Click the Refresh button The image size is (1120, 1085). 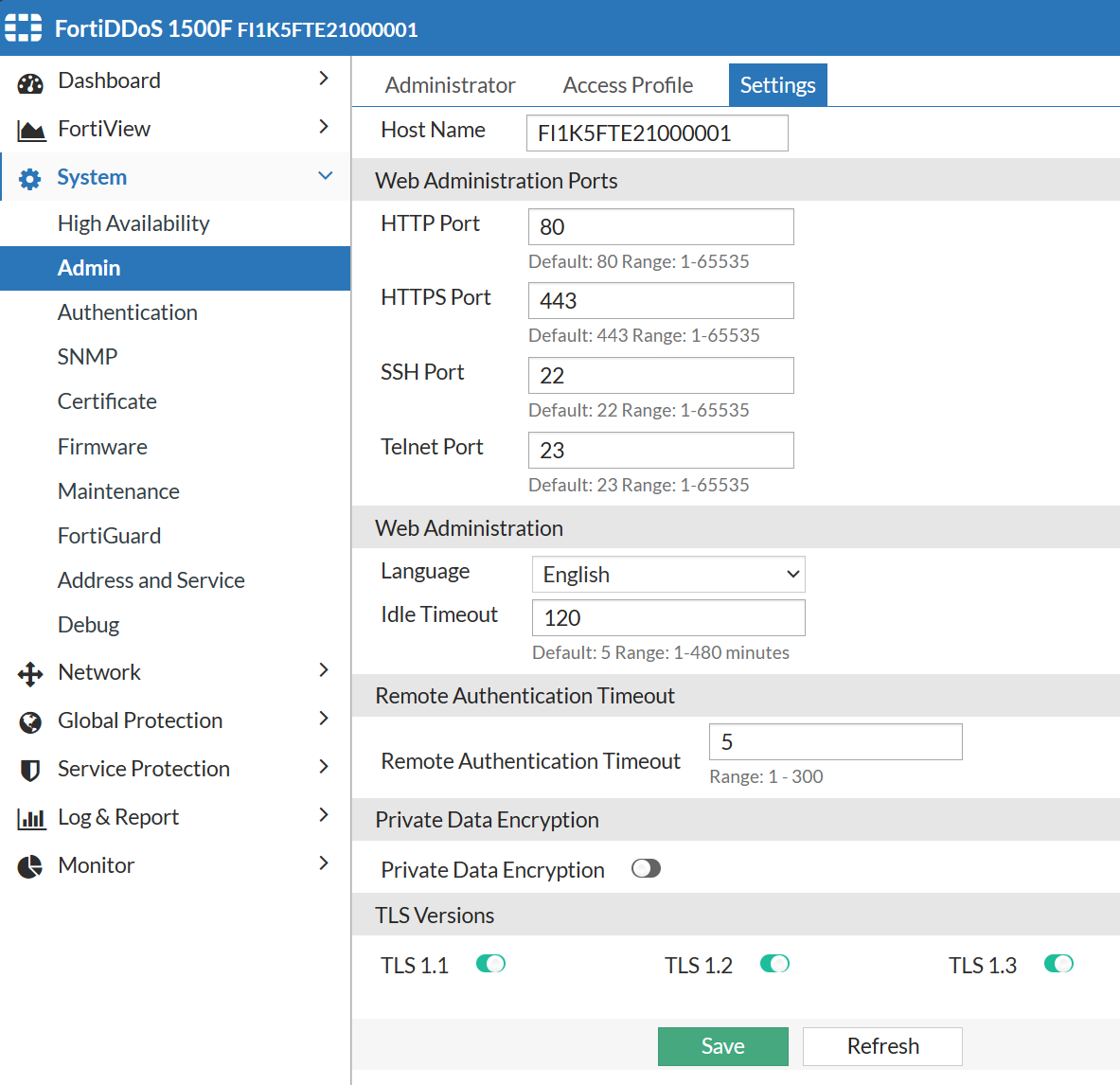883,1046
